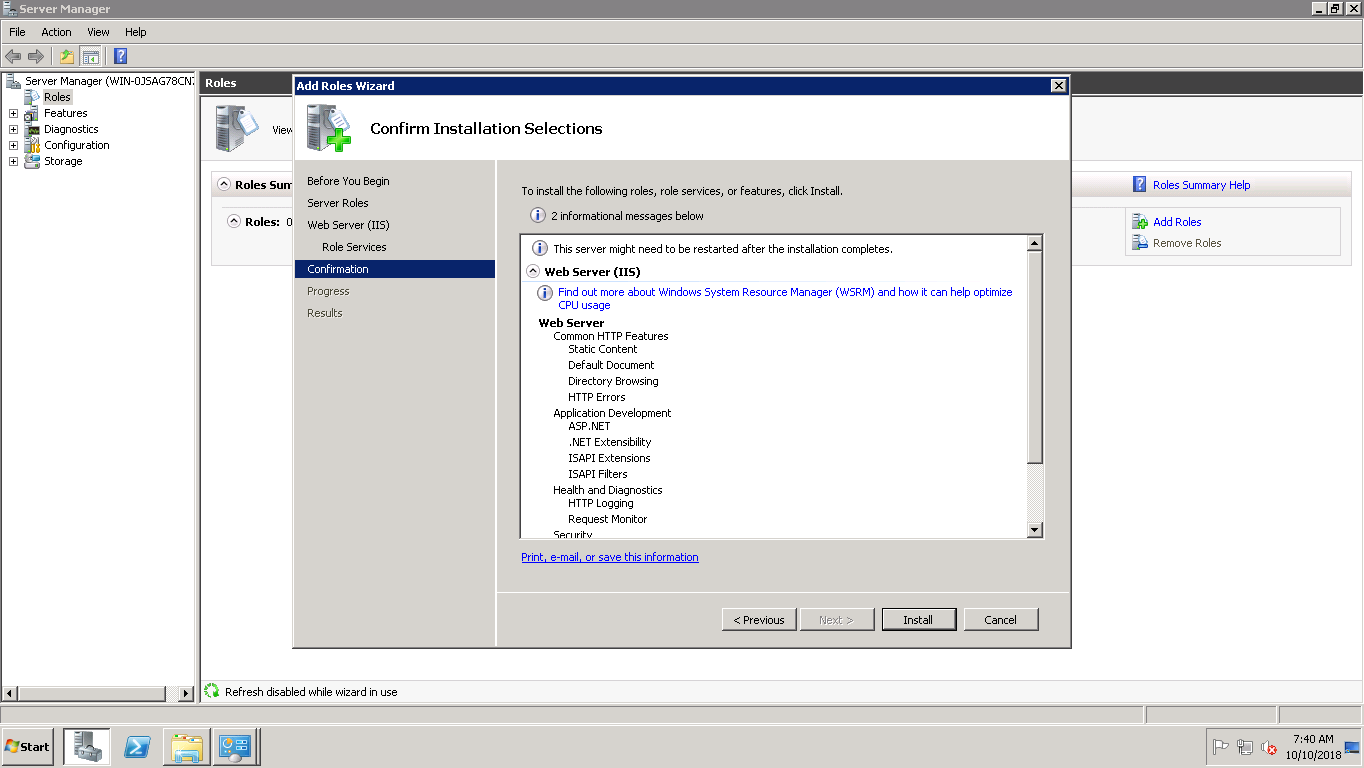
Task: Click the refresh icon in status strip
Action: 211,691
